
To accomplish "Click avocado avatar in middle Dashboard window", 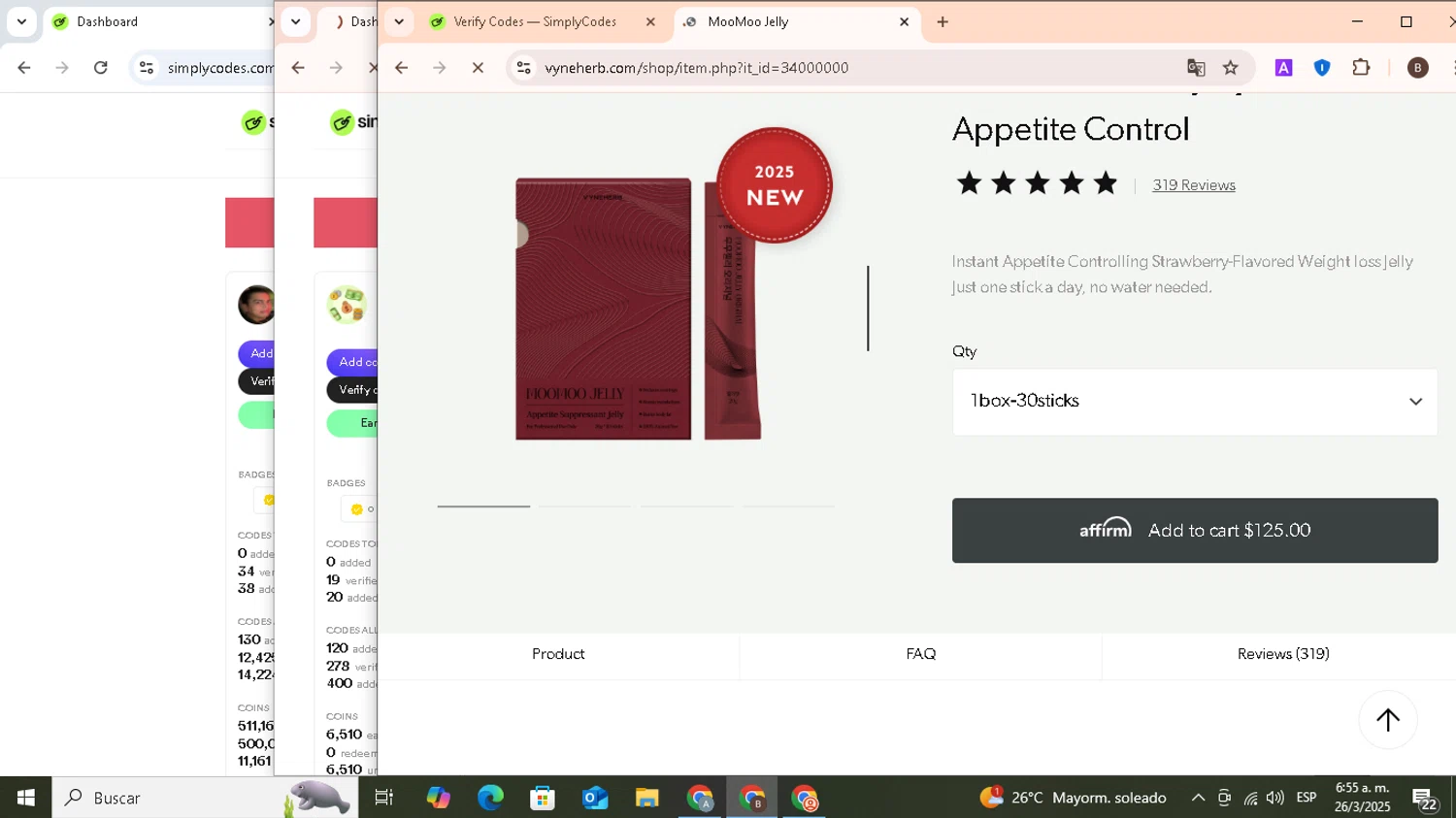I will [x=347, y=306].
